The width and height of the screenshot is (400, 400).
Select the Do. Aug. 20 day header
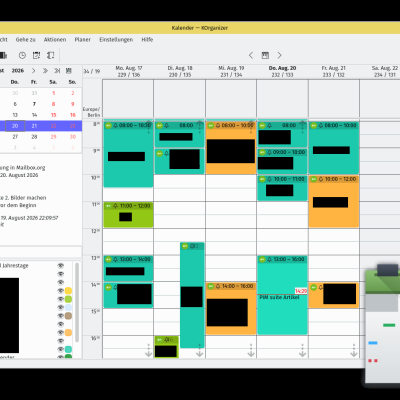(282, 71)
